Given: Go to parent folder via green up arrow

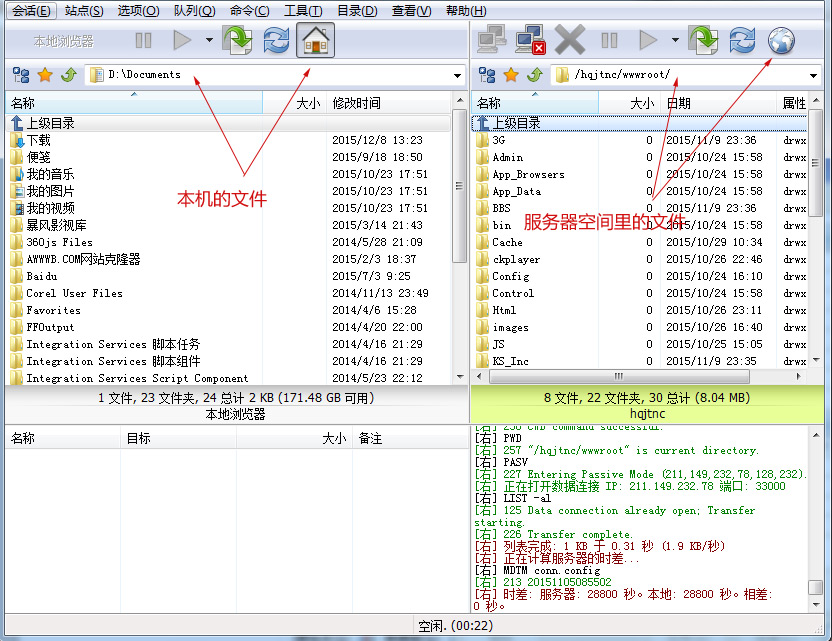Looking at the screenshot, I should tap(67, 74).
